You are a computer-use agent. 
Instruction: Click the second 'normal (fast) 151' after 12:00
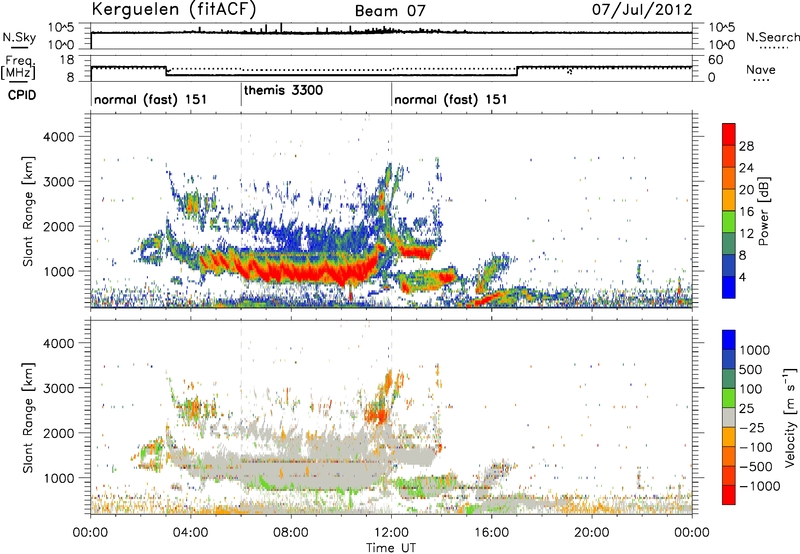pos(451,99)
